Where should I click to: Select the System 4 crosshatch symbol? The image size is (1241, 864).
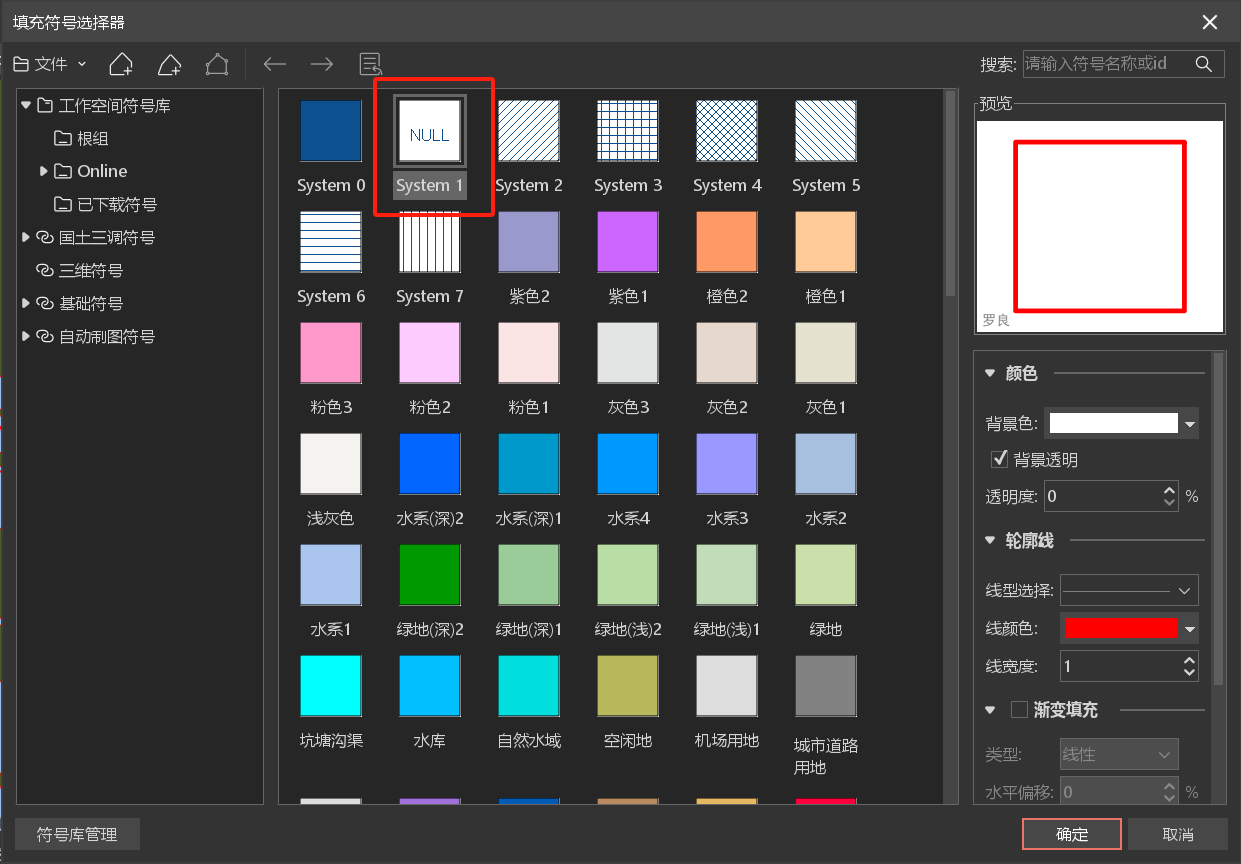(x=727, y=131)
